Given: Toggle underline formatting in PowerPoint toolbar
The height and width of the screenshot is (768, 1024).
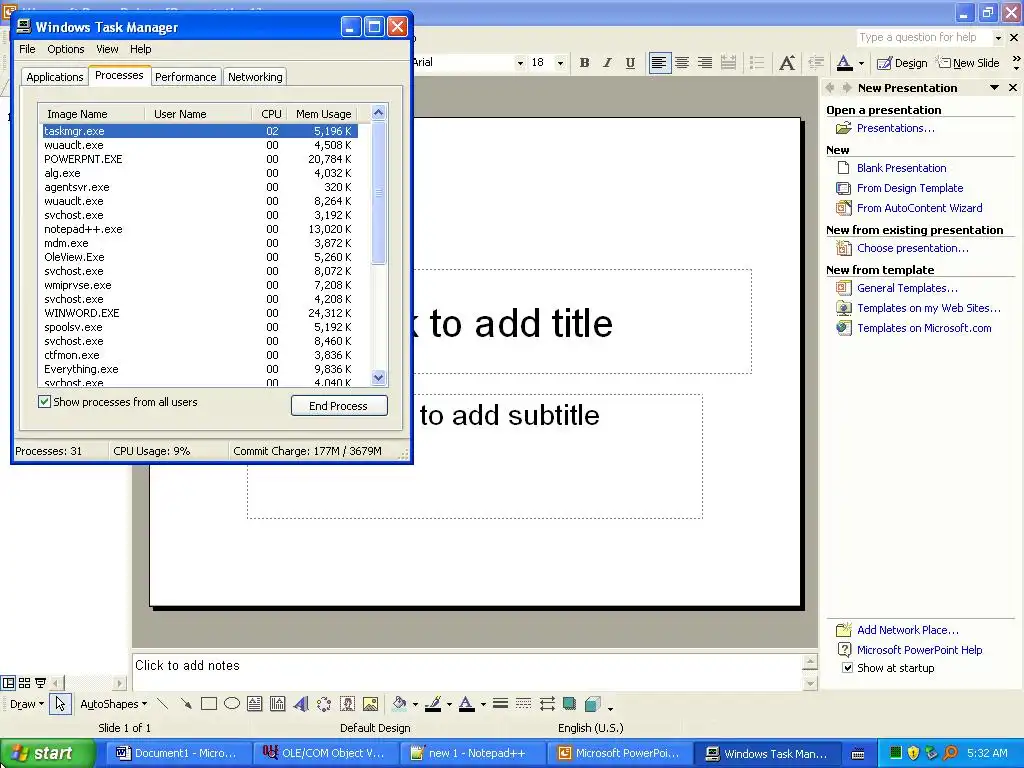Looking at the screenshot, I should click(x=630, y=63).
